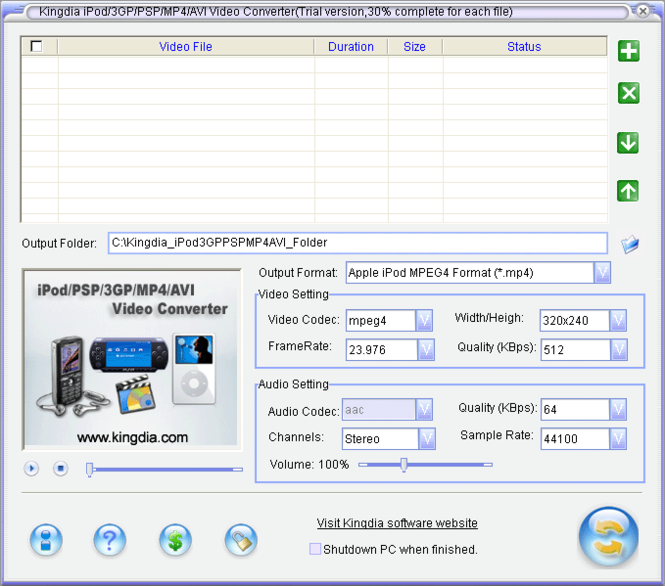The height and width of the screenshot is (586, 665).
Task: Click the window title bar text
Action: 276,11
